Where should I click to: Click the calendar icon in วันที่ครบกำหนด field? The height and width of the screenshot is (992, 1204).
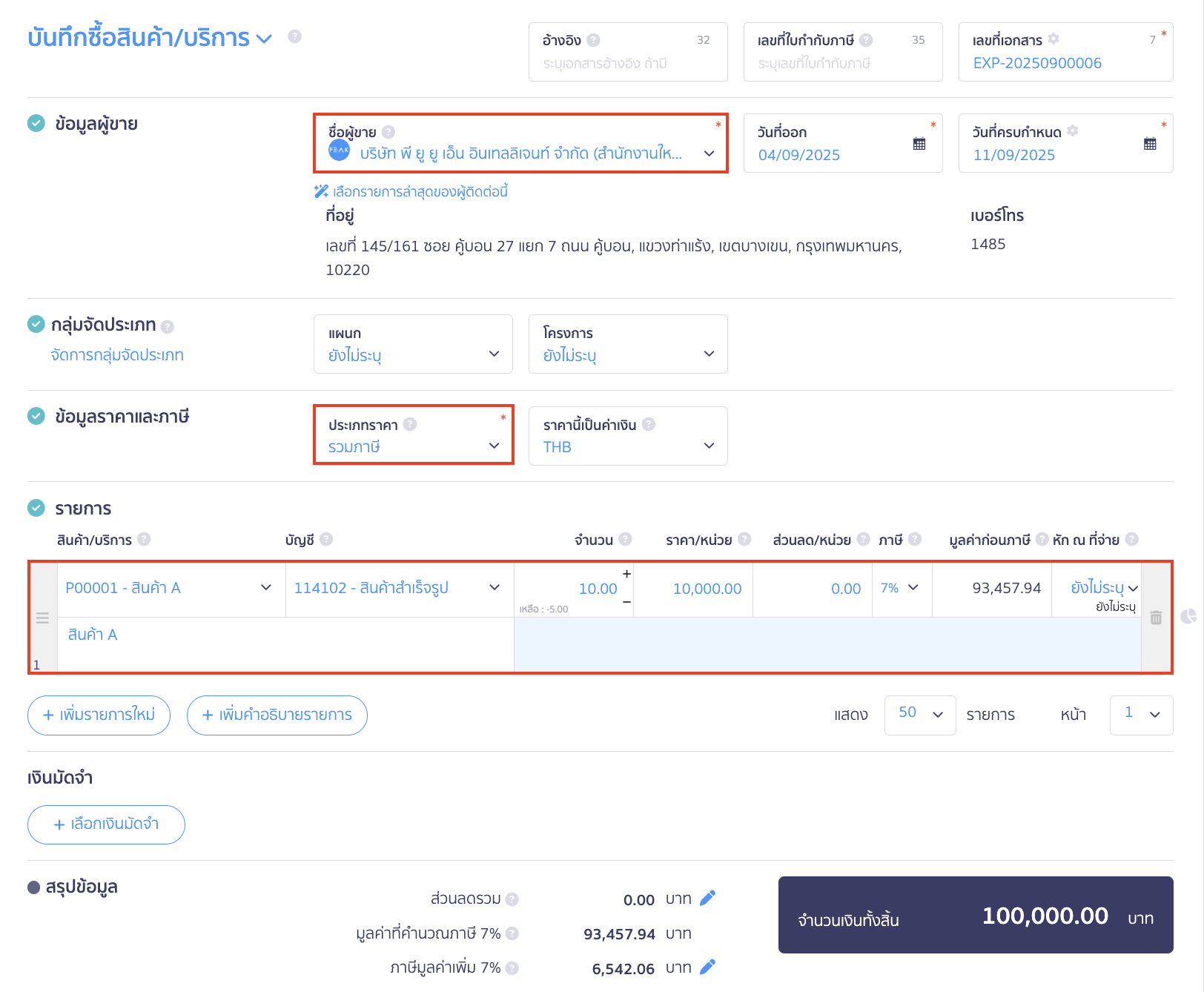(1150, 144)
